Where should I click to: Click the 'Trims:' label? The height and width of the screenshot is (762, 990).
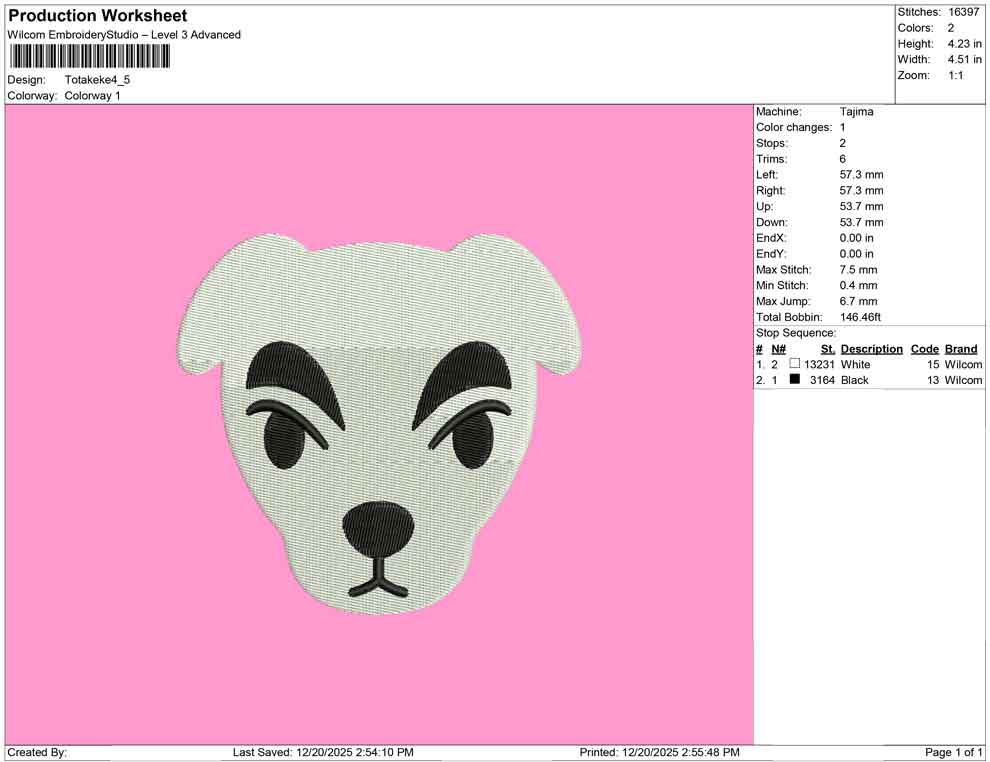(772, 159)
